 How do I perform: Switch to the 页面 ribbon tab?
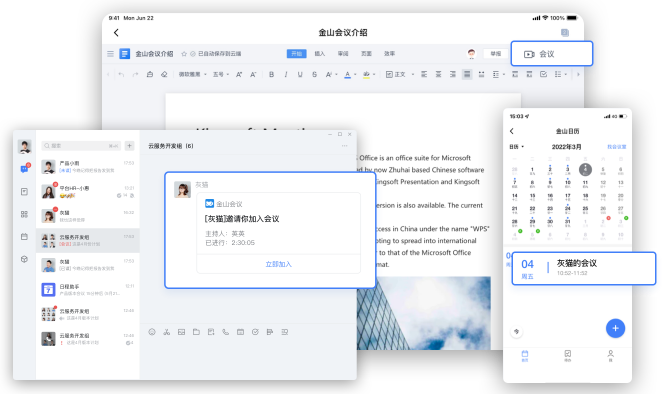click(x=366, y=54)
